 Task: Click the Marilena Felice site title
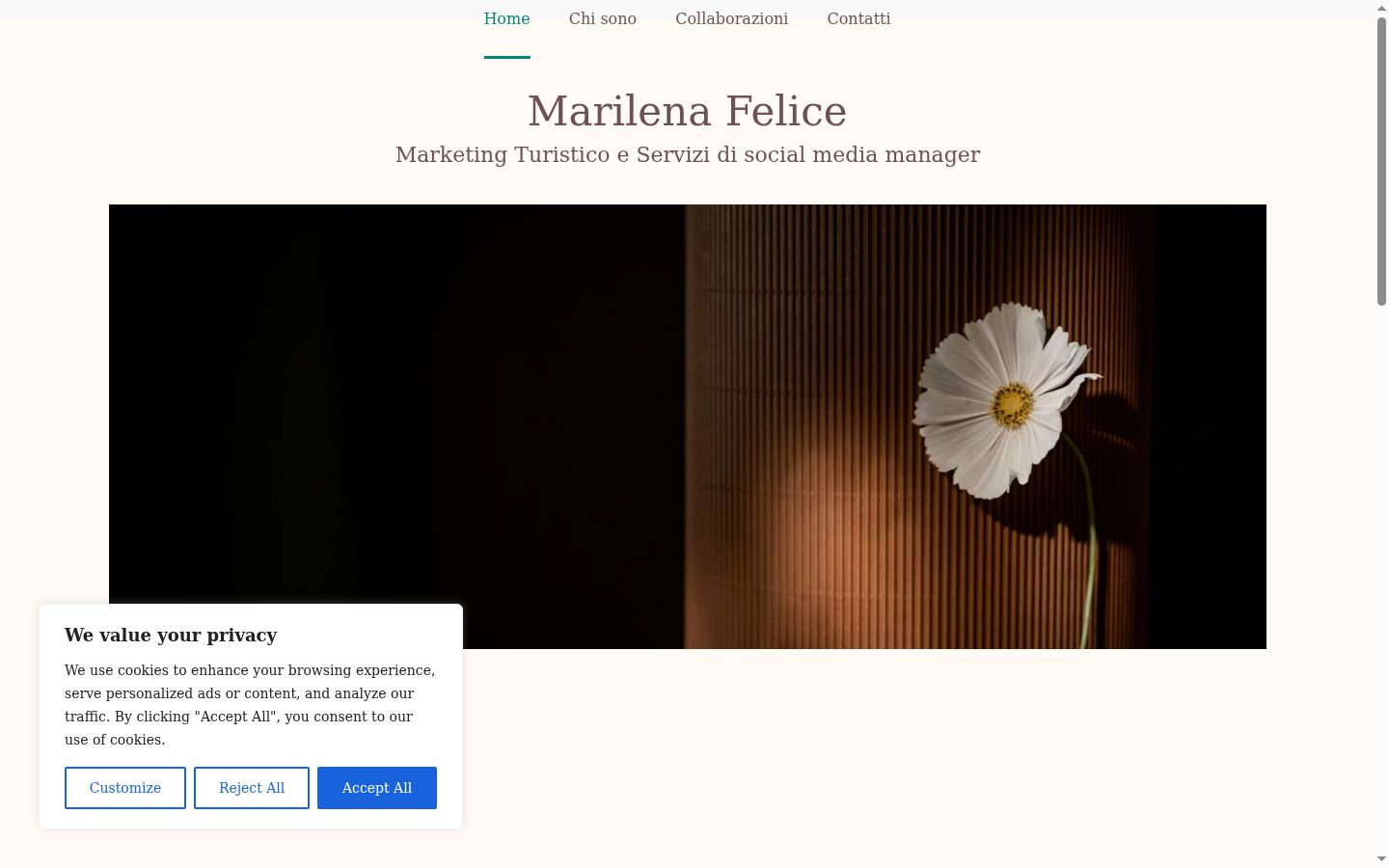[x=688, y=111]
